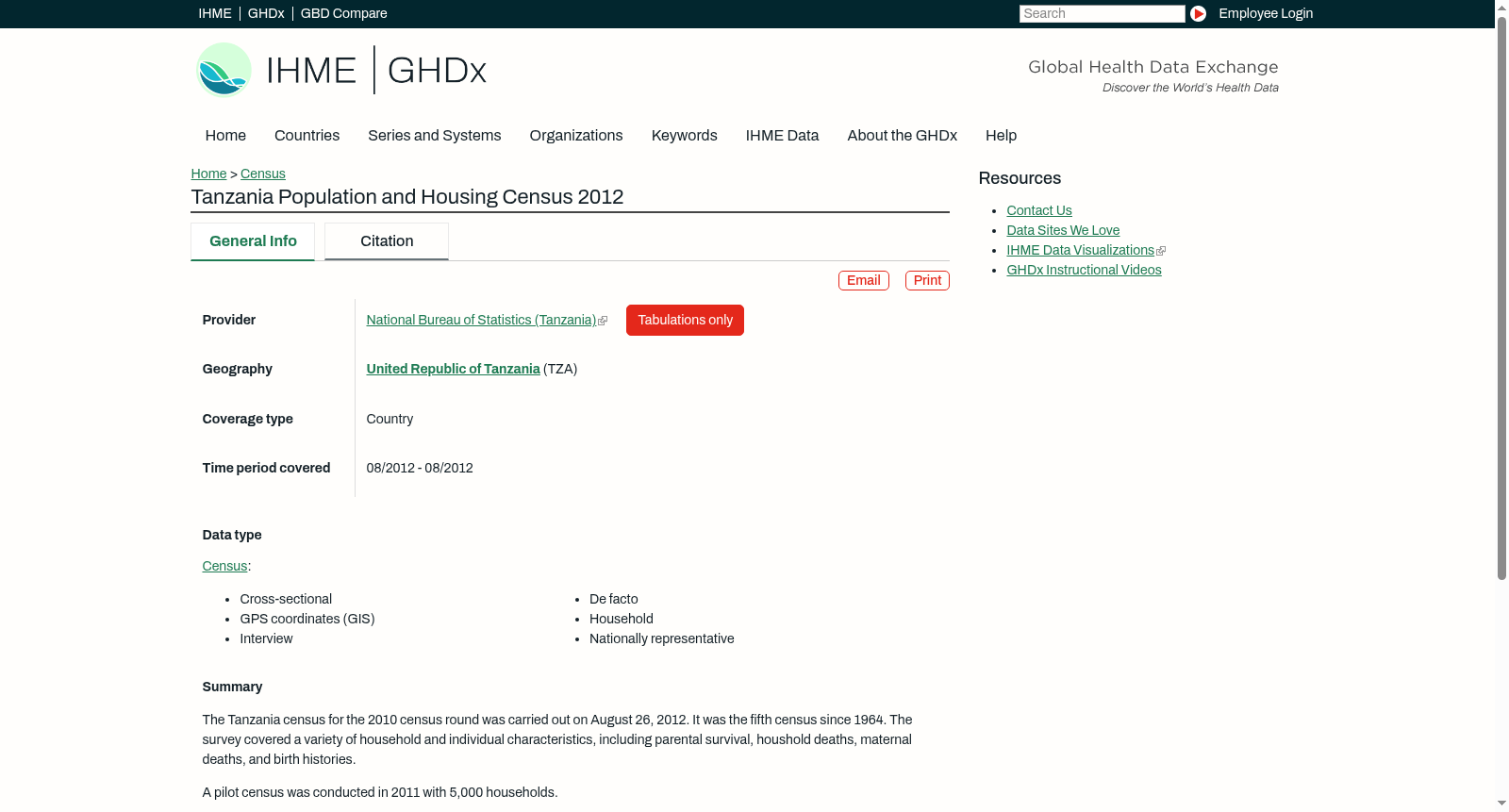Click the GHDx wordmark in header
Image resolution: width=1509 pixels, height=812 pixels.
pos(437,71)
